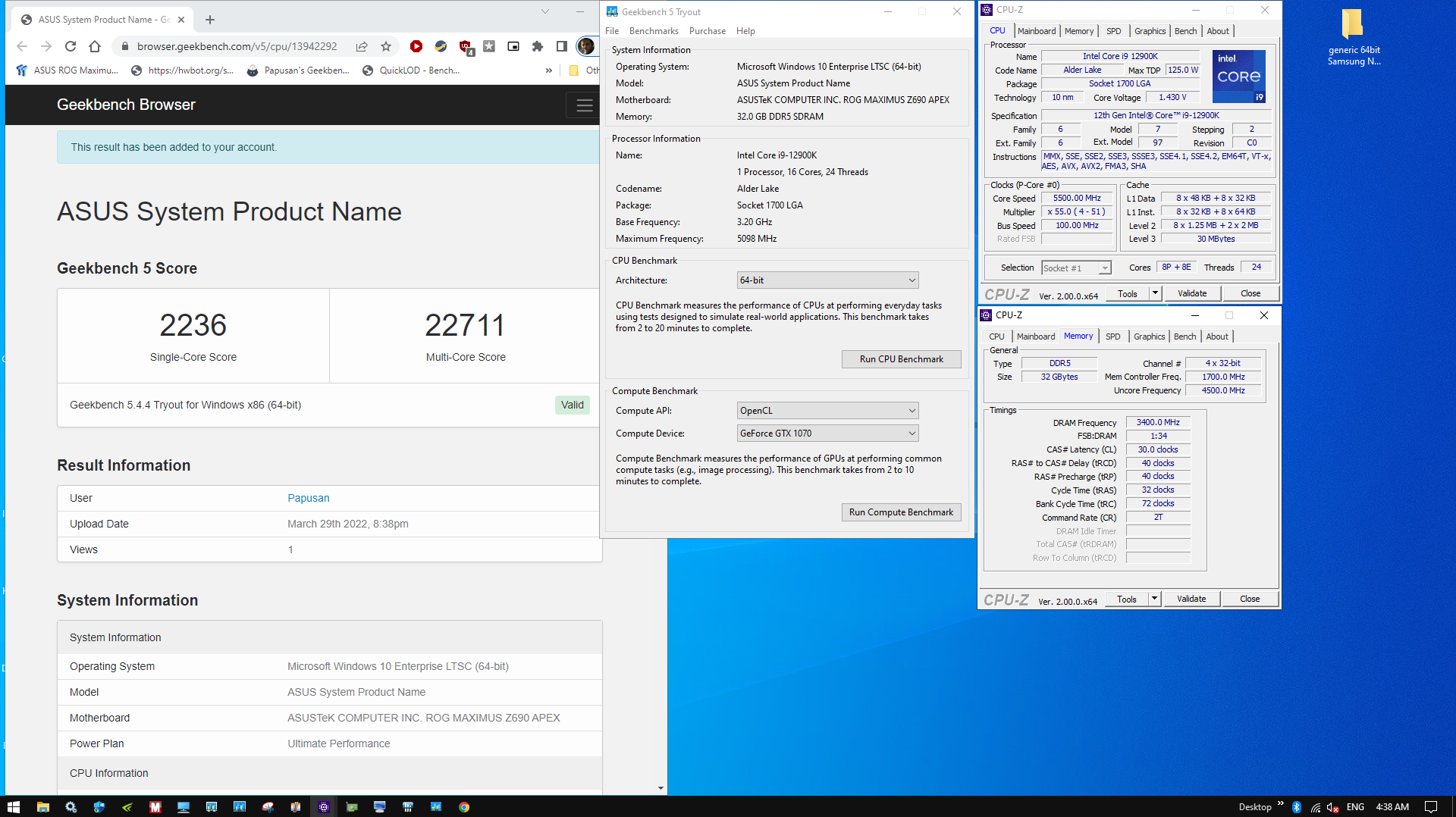Click Validate in lower CPU-Z window
The width and height of the screenshot is (1456, 817).
1191,599
